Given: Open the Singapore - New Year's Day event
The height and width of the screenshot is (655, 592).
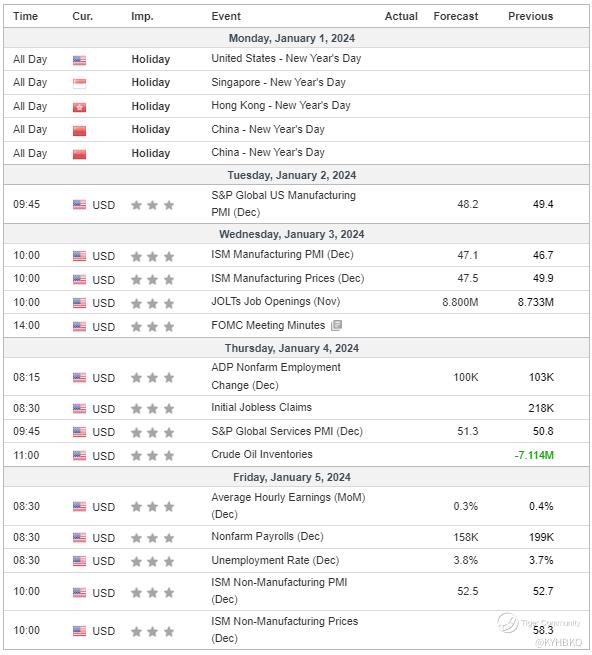Looking at the screenshot, I should (x=279, y=82).
